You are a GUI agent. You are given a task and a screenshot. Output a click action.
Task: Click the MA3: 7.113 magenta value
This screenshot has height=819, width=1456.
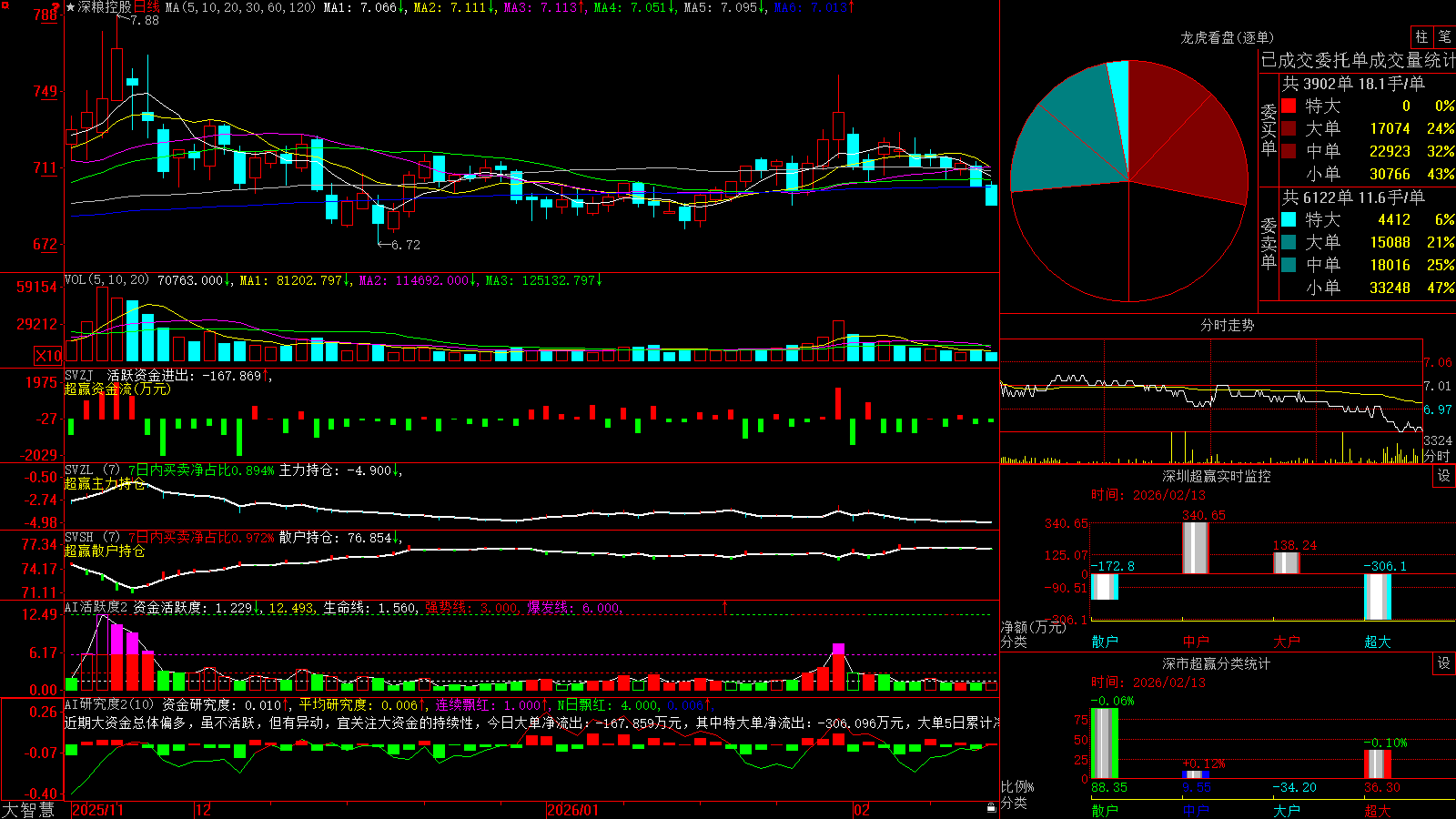tap(543, 7)
